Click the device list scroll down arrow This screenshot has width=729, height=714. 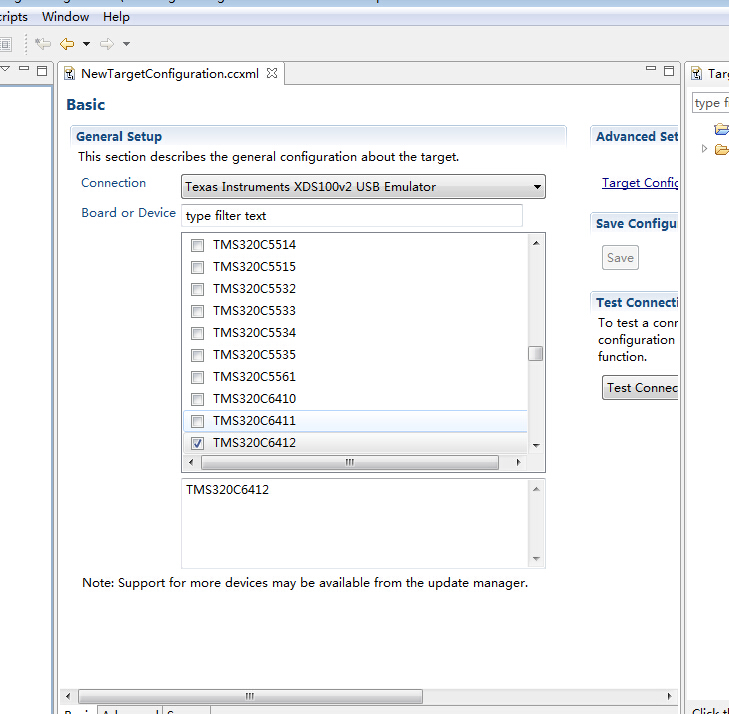[x=536, y=445]
